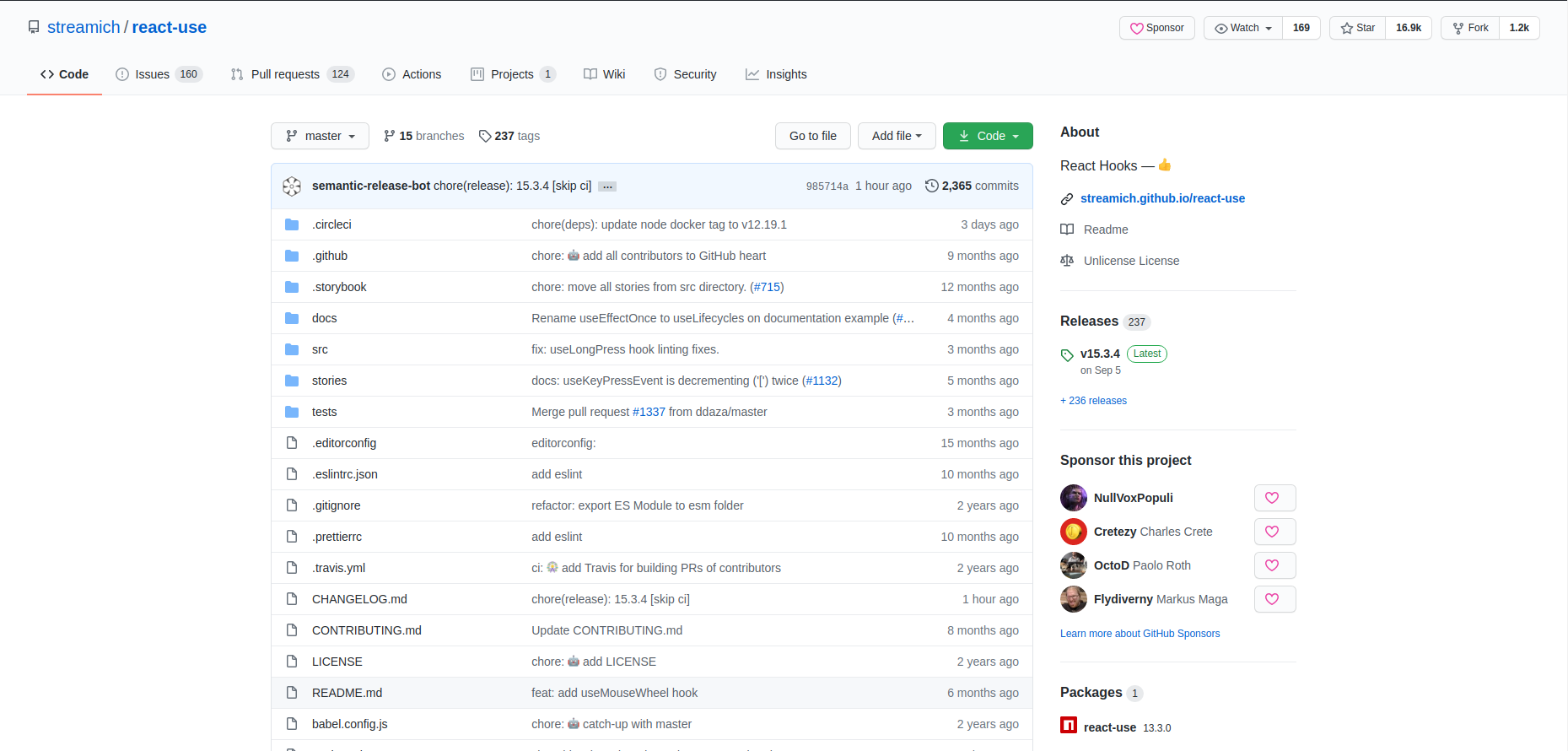
Task: Click the semantic-release-bot avatar icon
Action: (x=292, y=186)
